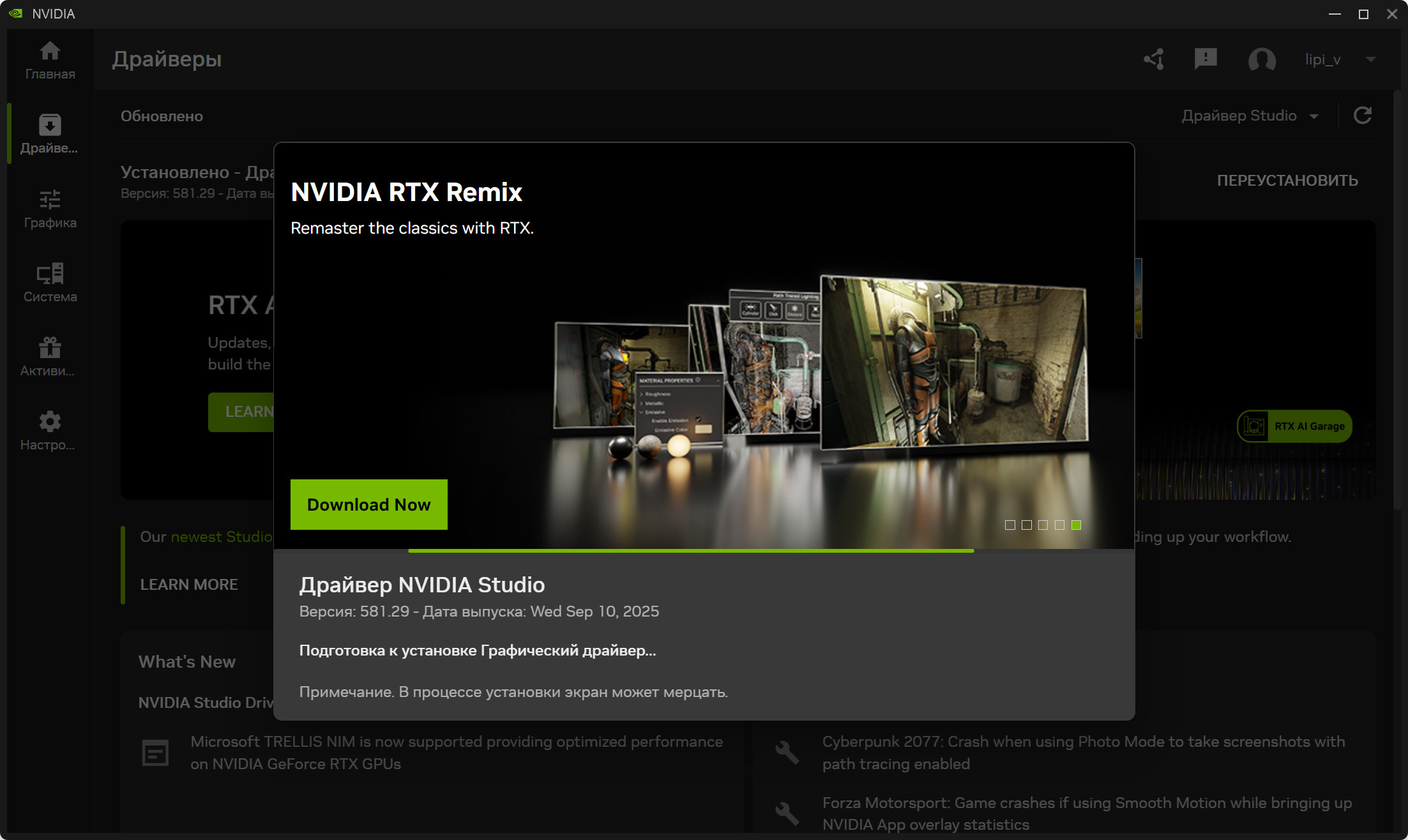Screen dimensions: 1408x840
Task: Click the share icon in header
Action: [1154, 59]
